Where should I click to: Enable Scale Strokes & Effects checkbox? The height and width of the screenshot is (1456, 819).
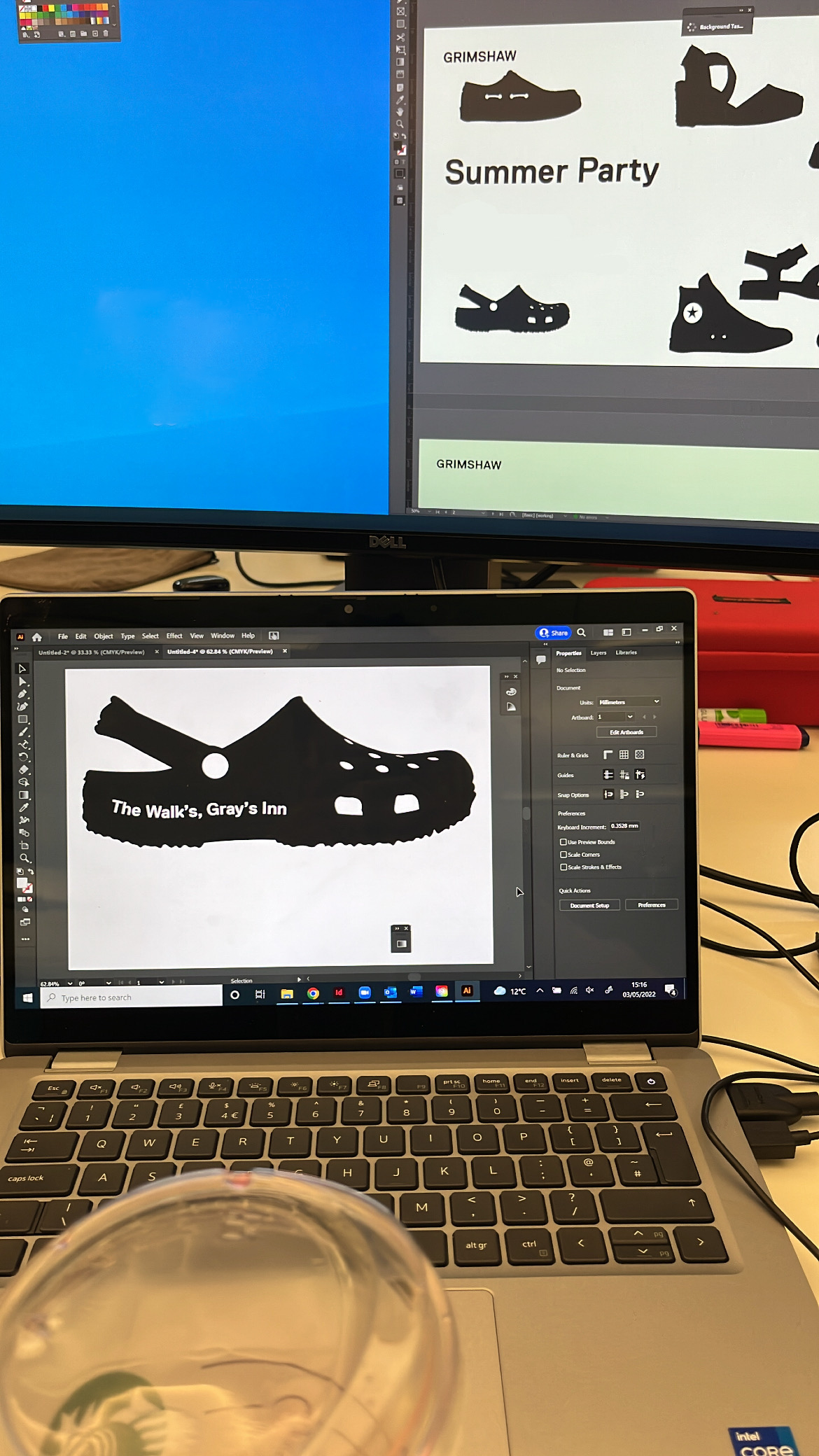(563, 867)
